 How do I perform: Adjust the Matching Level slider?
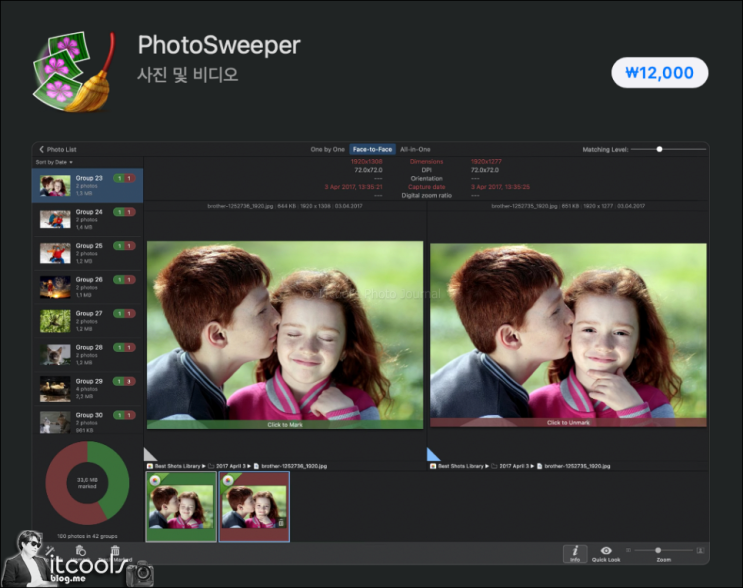[659, 149]
